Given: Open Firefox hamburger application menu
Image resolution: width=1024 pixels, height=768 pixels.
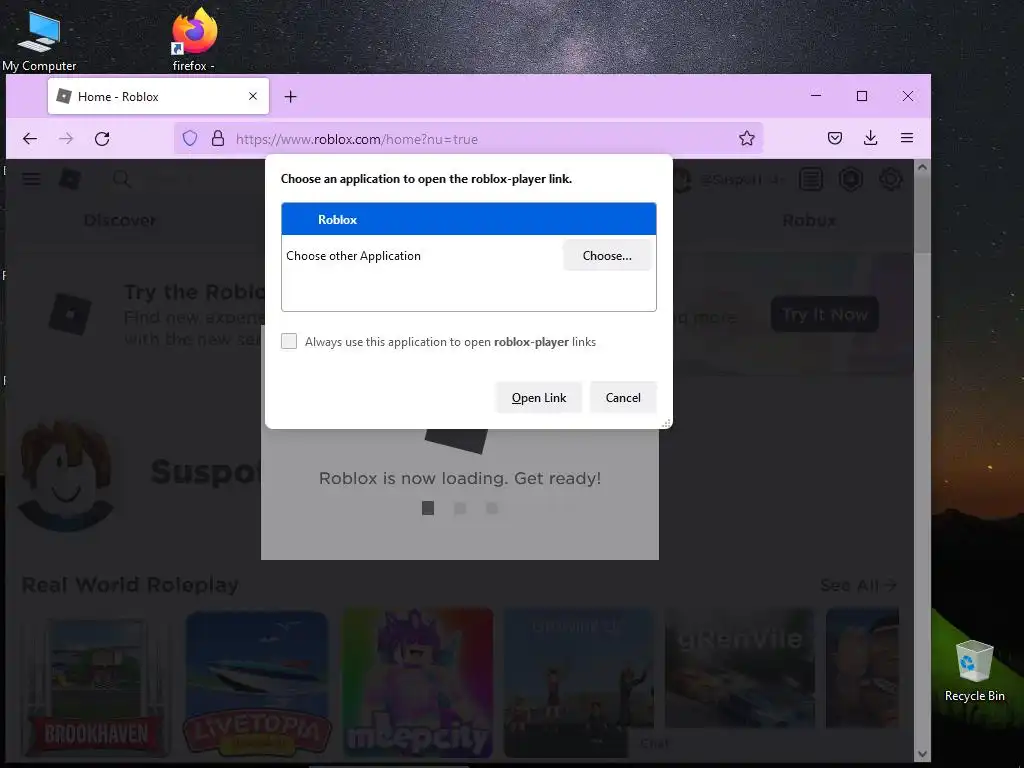Looking at the screenshot, I should click(906, 138).
